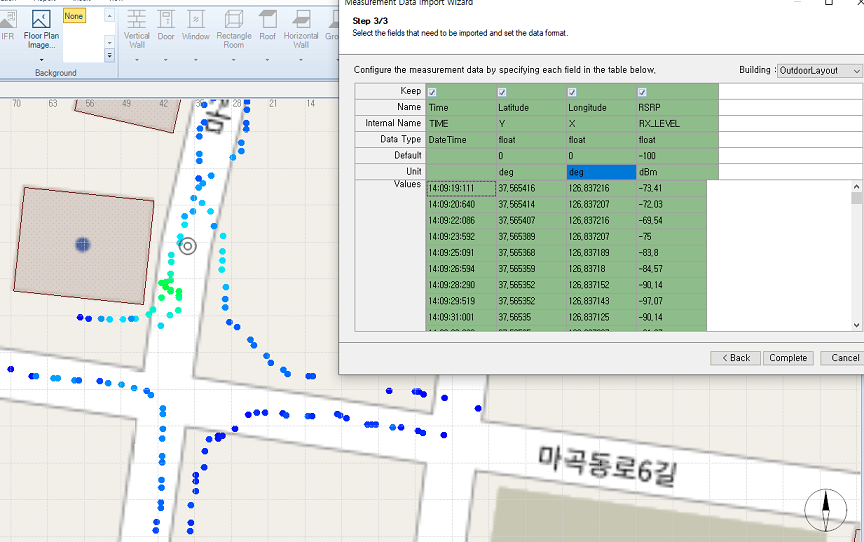
Task: Expand Vertical Wall dropdown arrow
Action: click(x=137, y=59)
